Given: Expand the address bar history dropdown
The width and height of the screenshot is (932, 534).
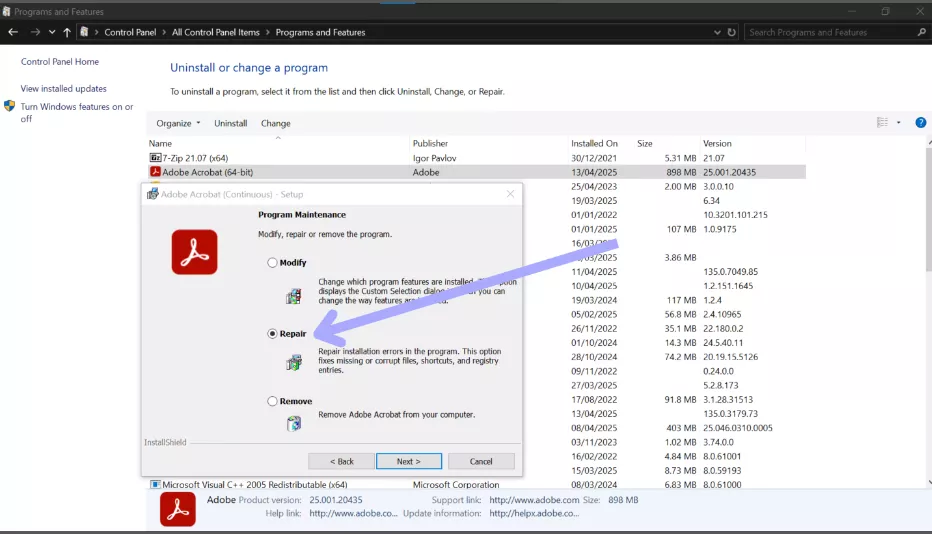Looking at the screenshot, I should [x=717, y=32].
